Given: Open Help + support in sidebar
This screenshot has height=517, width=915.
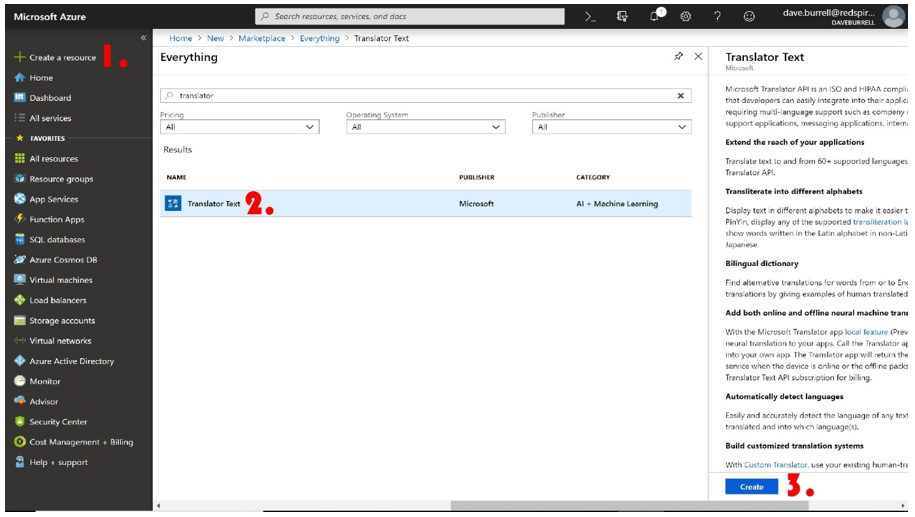Looking at the screenshot, I should point(58,462).
